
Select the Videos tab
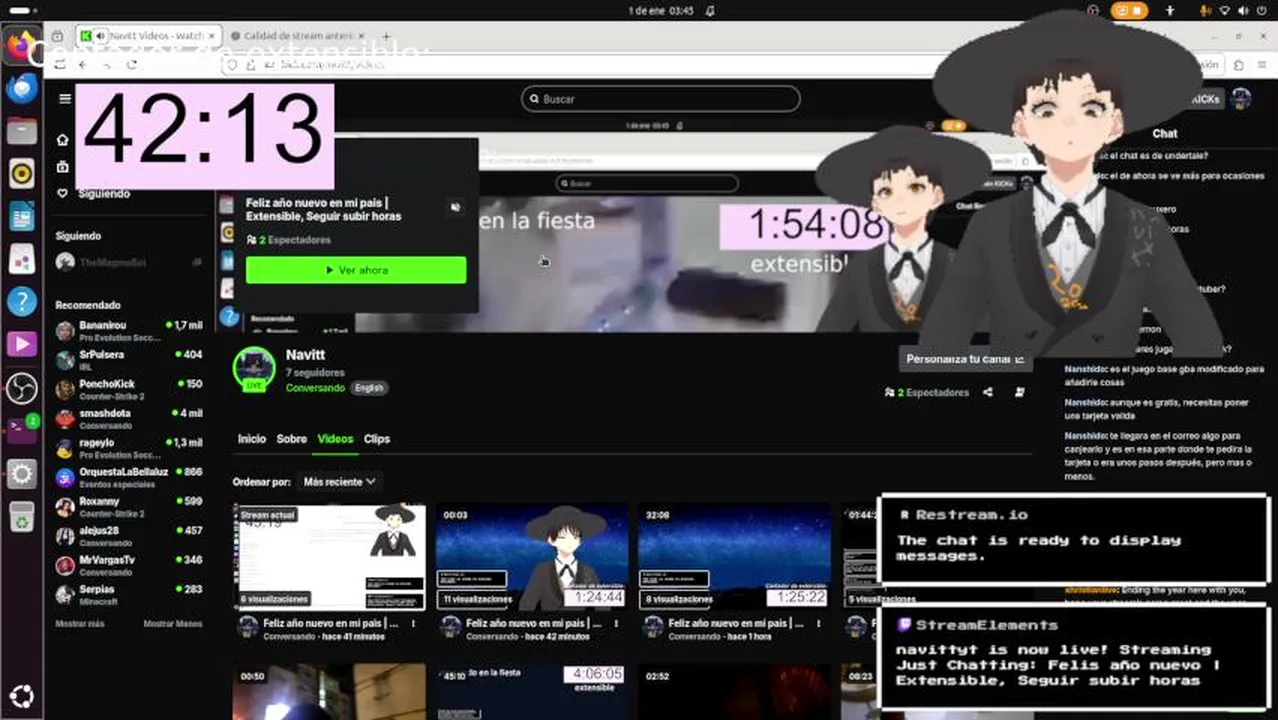[335, 439]
